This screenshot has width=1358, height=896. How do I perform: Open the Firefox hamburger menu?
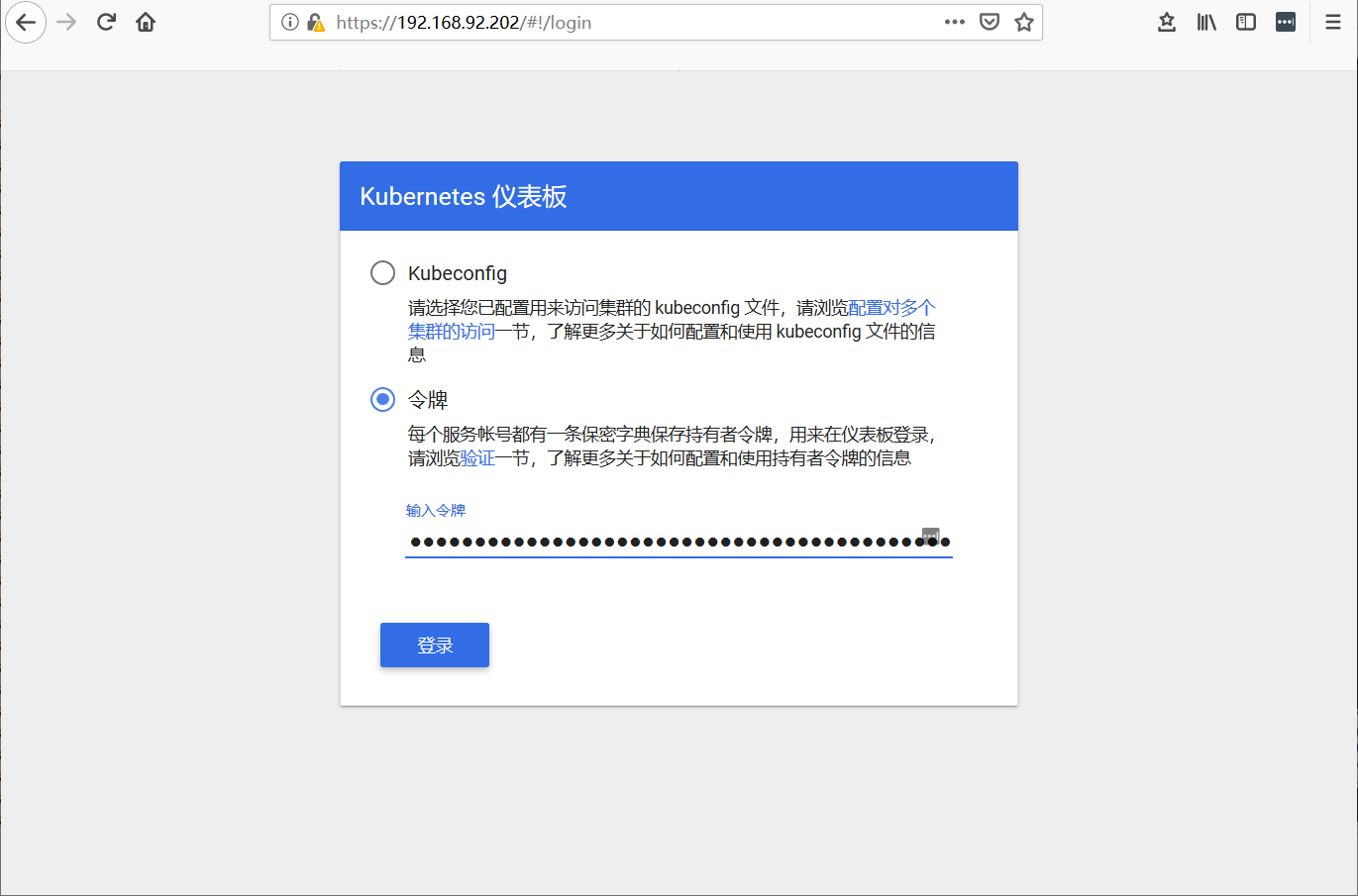coord(1332,21)
